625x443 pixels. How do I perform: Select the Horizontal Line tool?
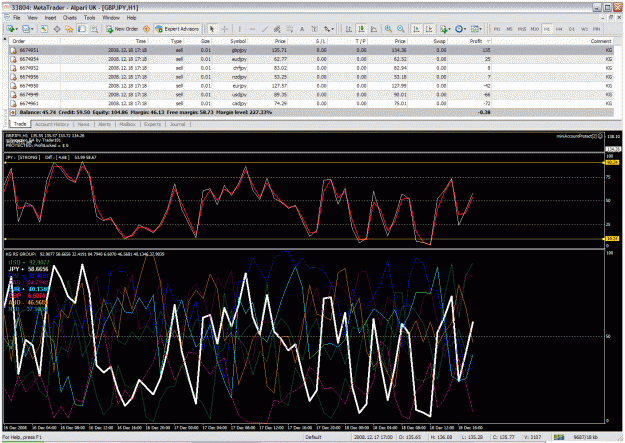(x=252, y=29)
